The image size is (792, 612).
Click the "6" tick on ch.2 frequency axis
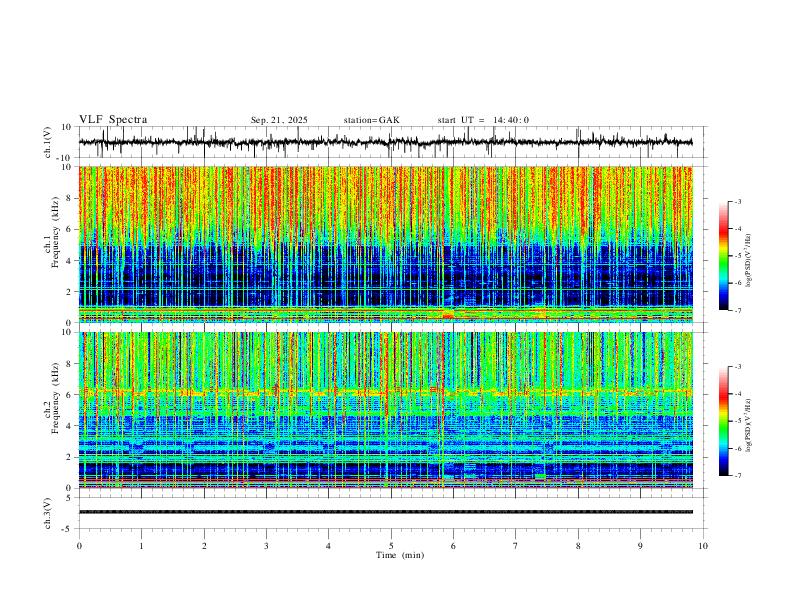click(x=70, y=395)
